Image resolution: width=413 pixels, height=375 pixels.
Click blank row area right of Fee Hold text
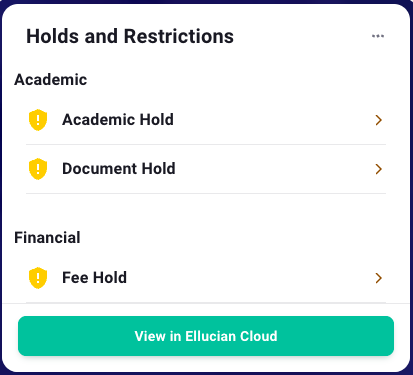[x=250, y=278]
